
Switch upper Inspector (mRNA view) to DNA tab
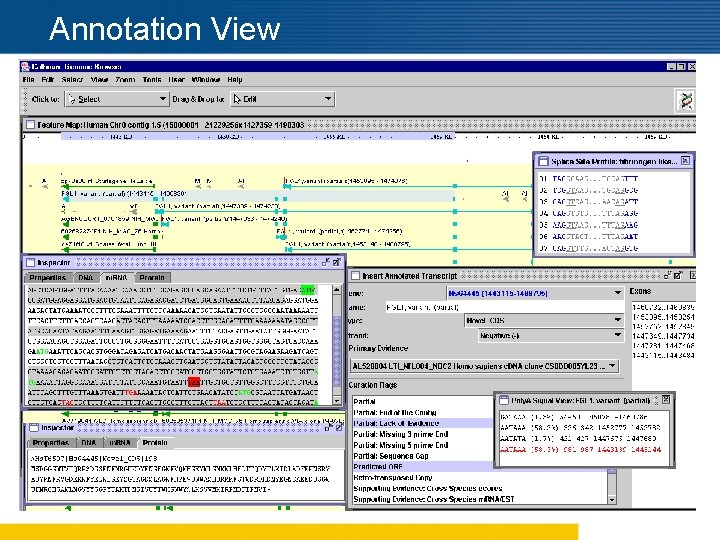(x=85, y=277)
